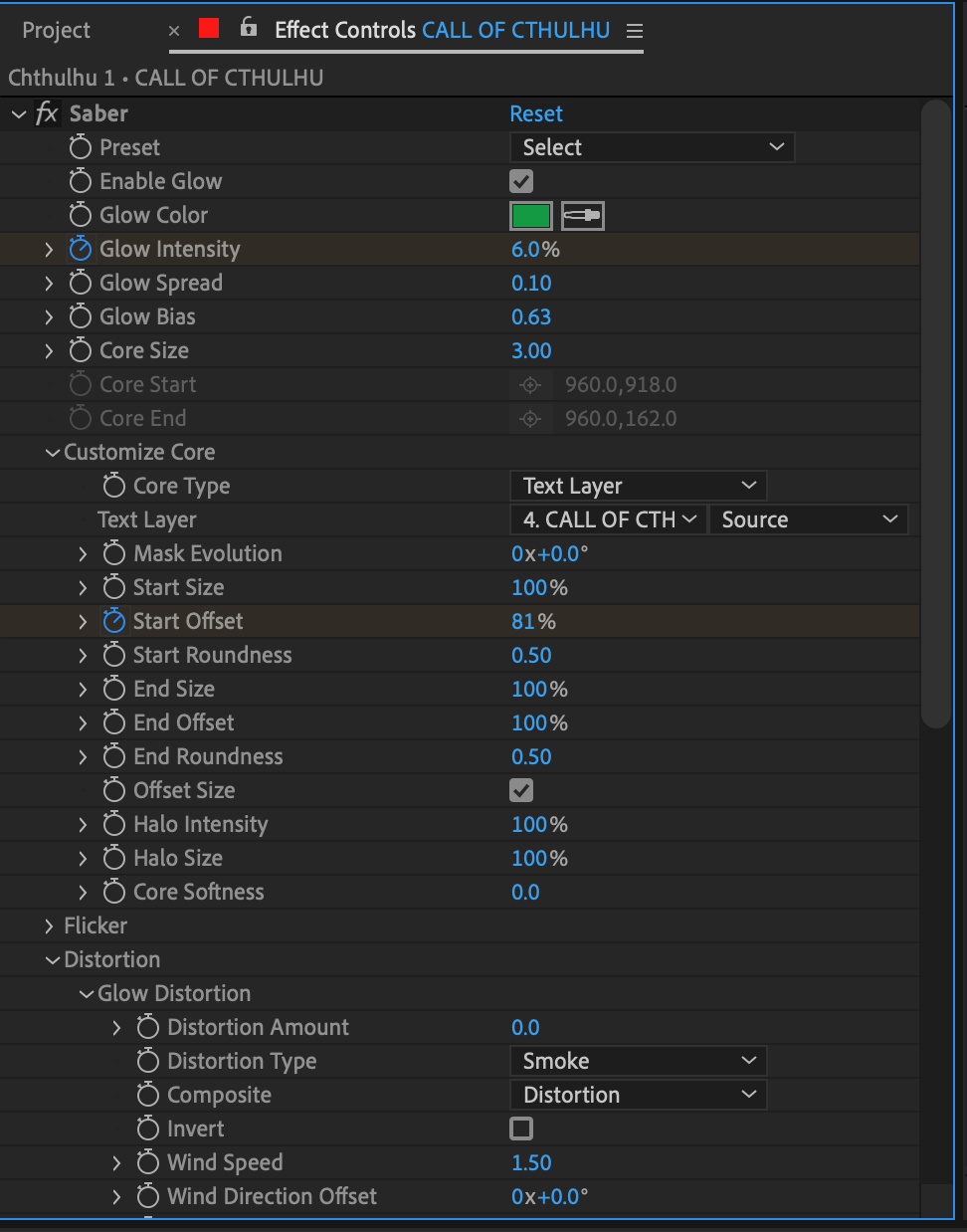
Task: Uncheck the Enable Glow checkbox
Action: 521,181
